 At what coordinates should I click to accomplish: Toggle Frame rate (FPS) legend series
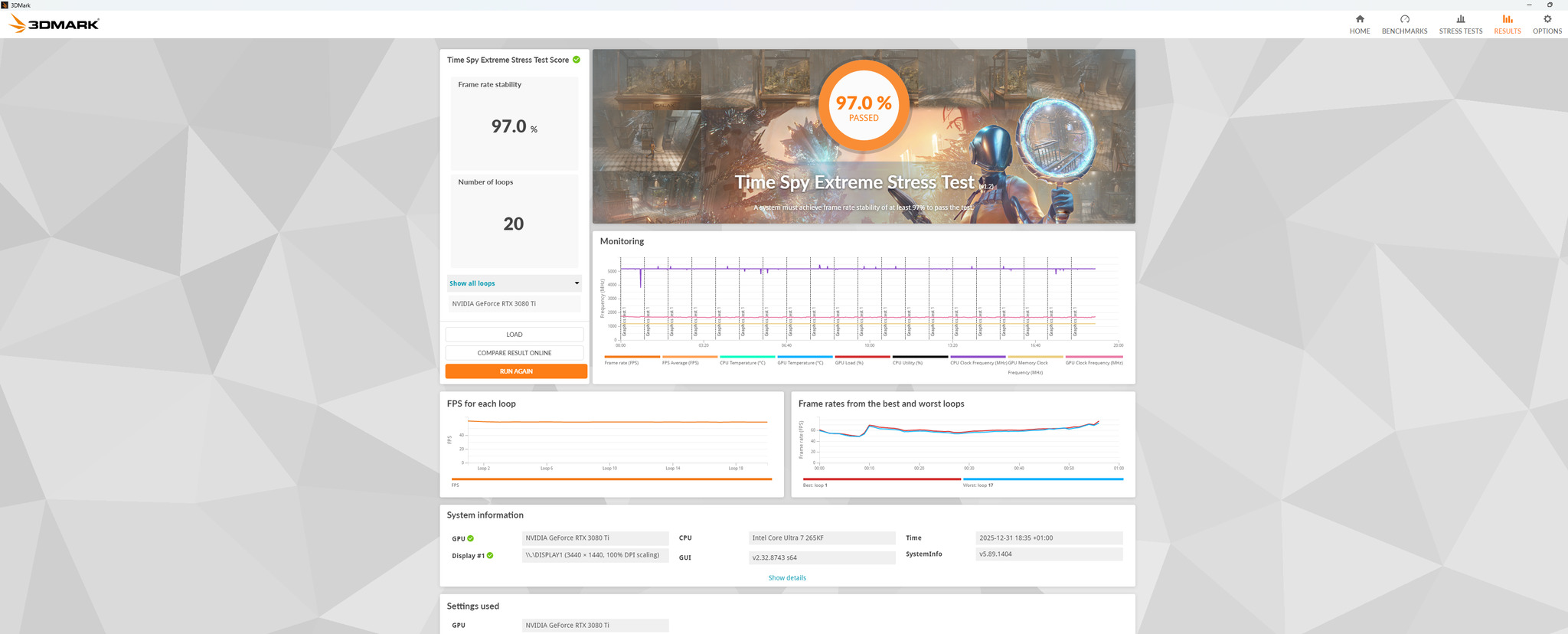(x=632, y=360)
